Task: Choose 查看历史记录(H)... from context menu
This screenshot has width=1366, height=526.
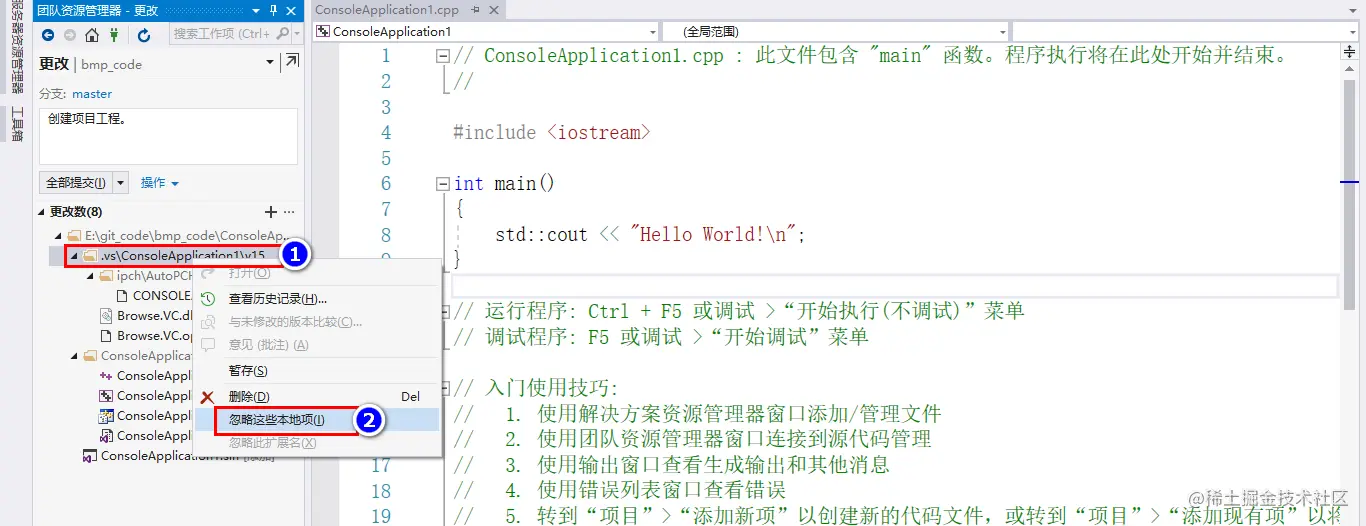Action: click(x=277, y=299)
